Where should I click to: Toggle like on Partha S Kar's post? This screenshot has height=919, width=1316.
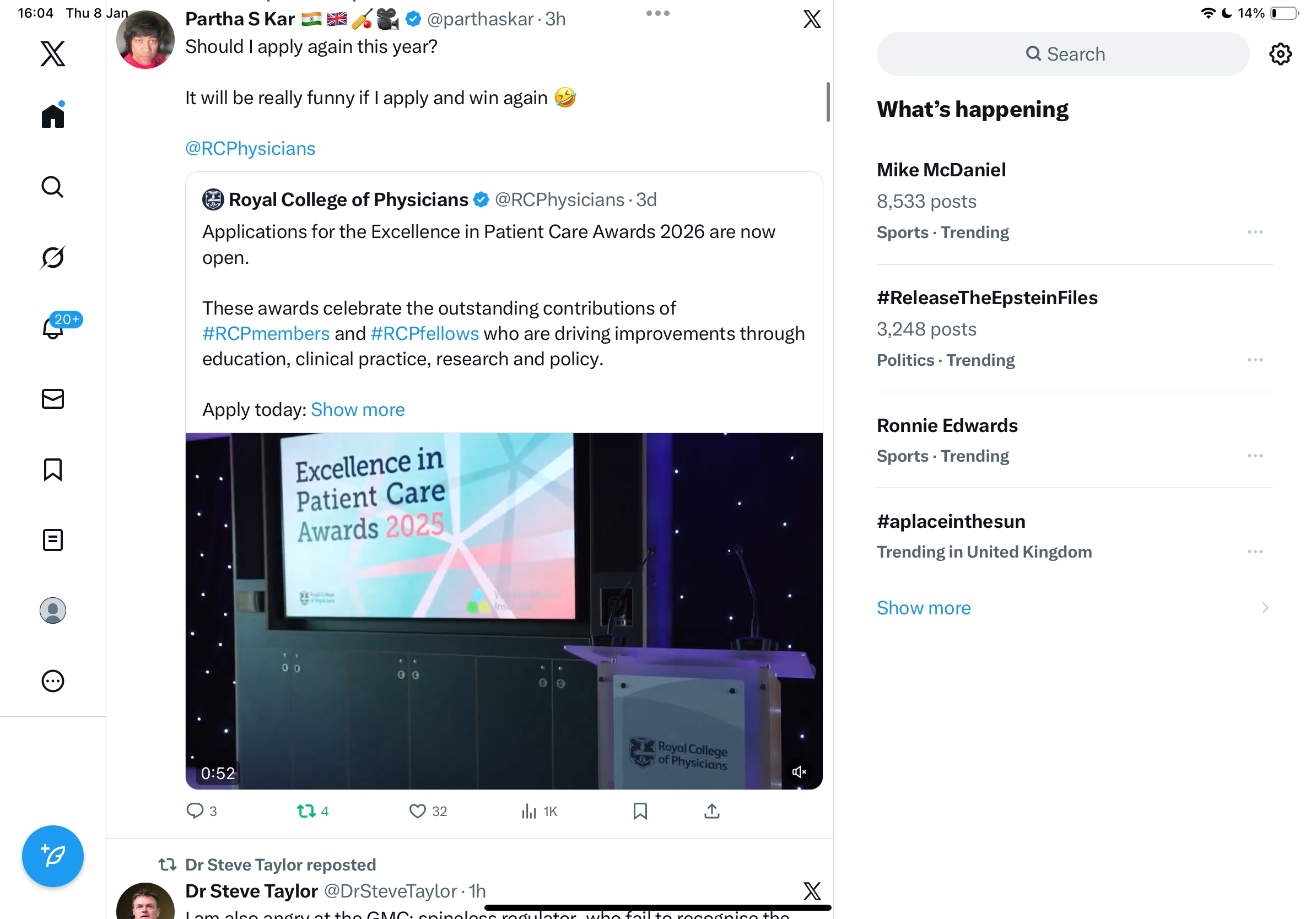click(x=417, y=810)
